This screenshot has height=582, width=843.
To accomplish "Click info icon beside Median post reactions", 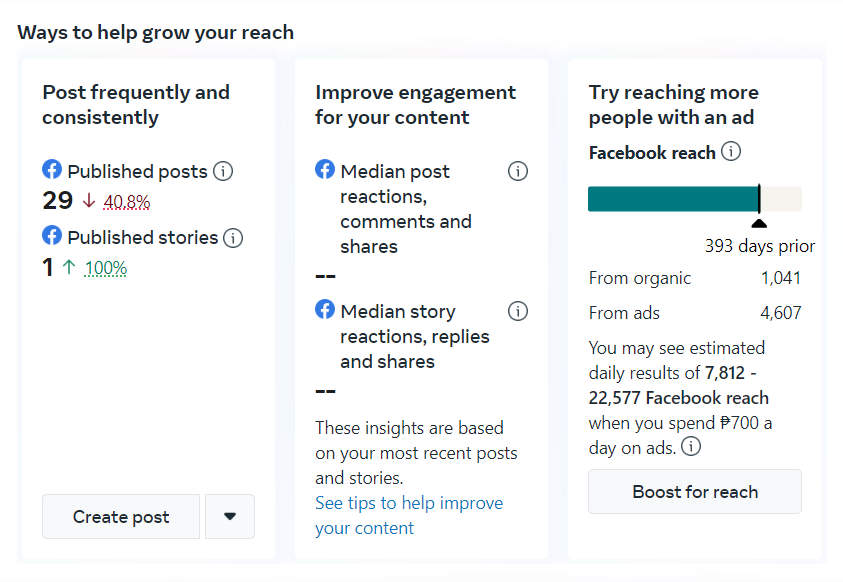I will click(x=518, y=171).
